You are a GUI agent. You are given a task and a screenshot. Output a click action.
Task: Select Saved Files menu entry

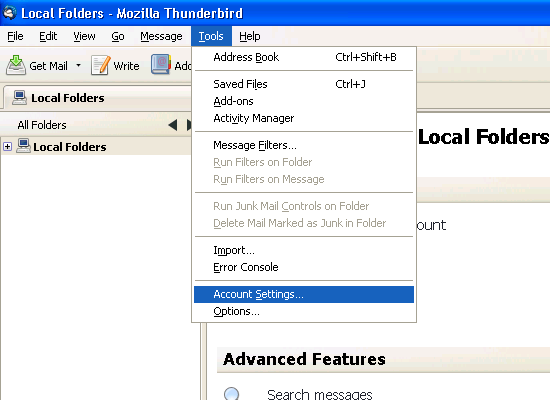pos(304,84)
